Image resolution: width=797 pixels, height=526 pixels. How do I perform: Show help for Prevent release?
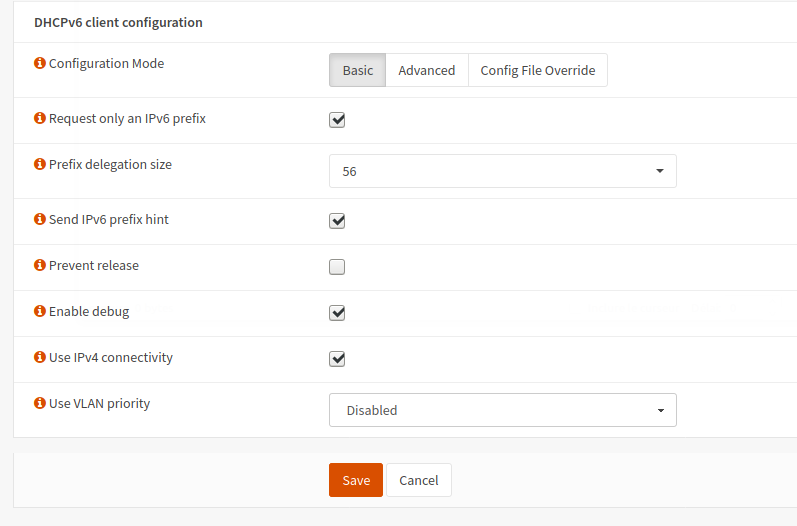40,266
